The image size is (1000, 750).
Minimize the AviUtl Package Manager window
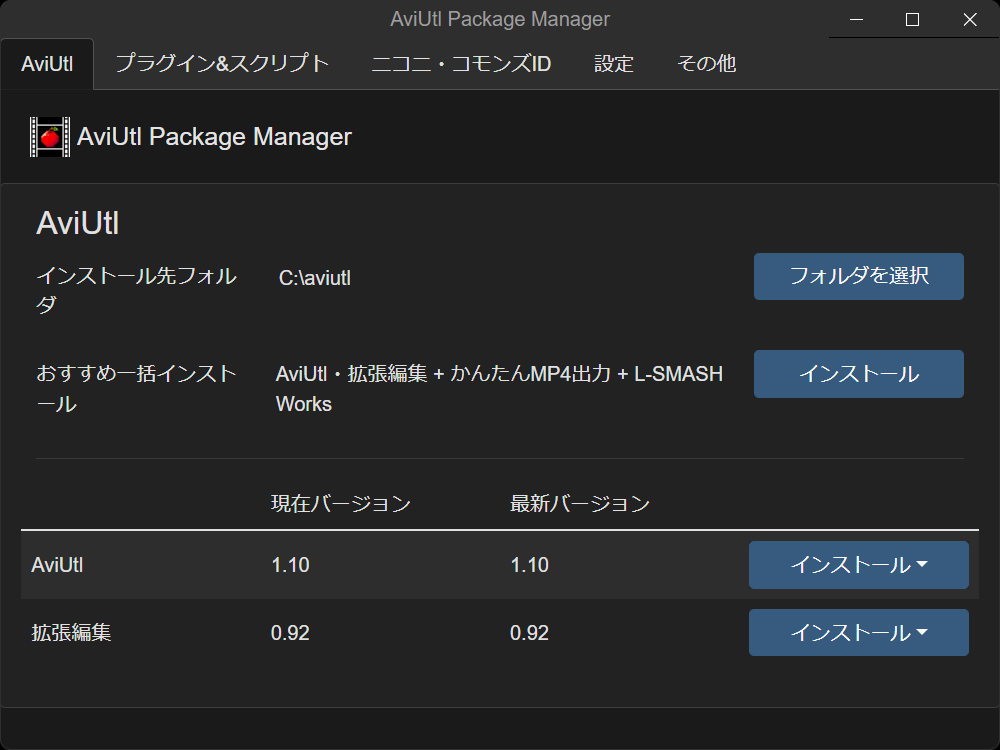click(x=857, y=20)
